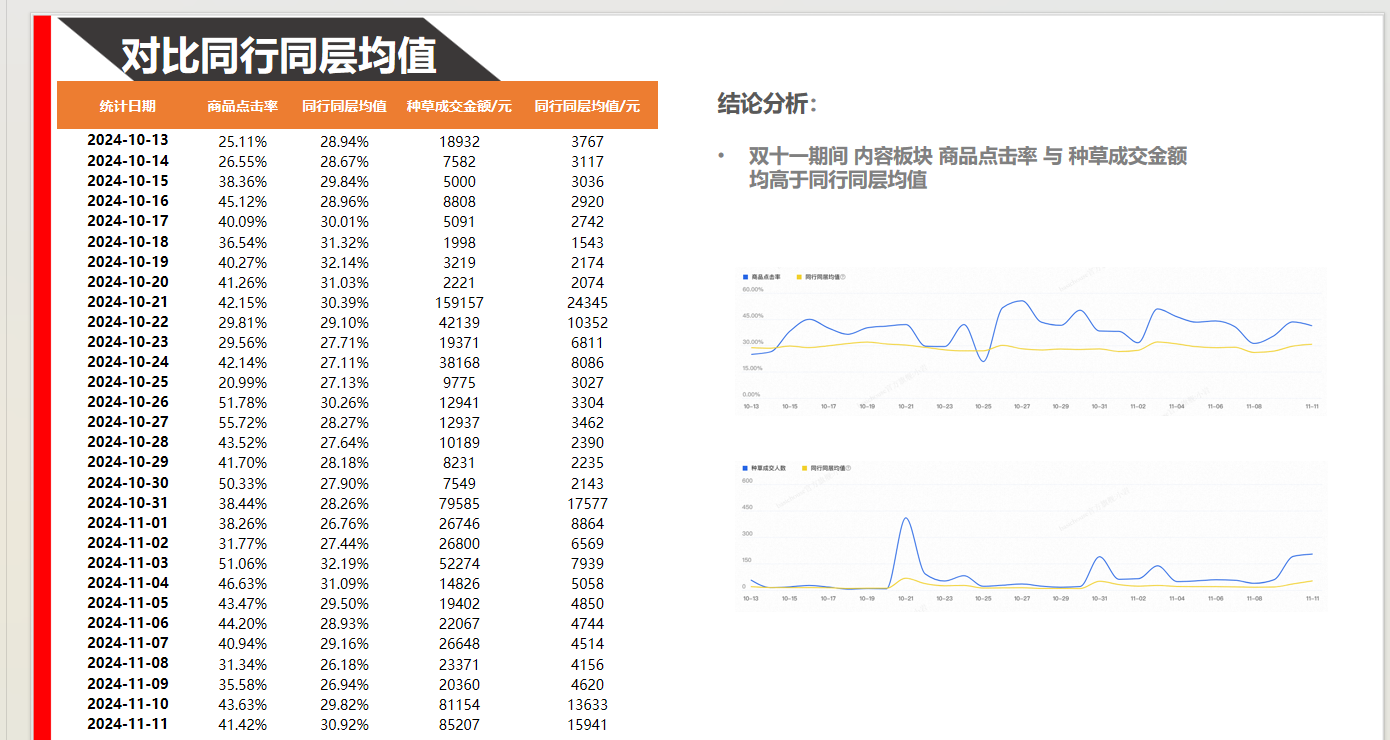Select the date cell 2024-10-13

(x=128, y=140)
